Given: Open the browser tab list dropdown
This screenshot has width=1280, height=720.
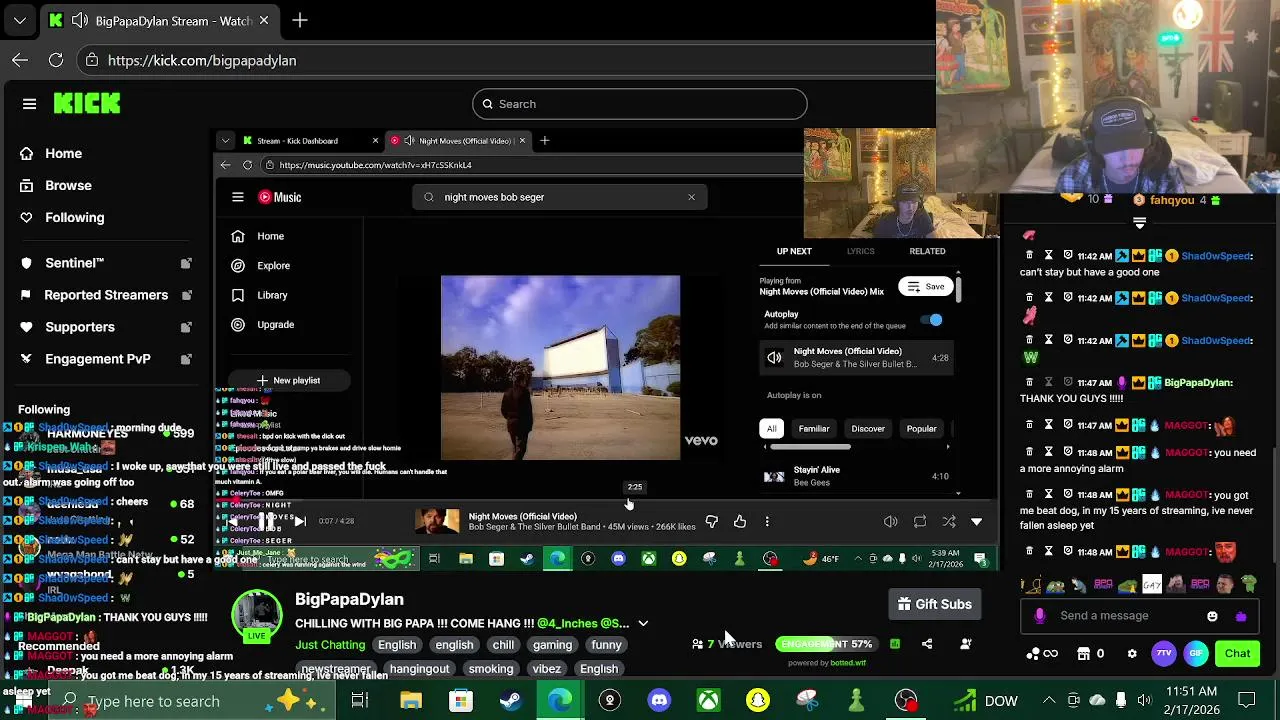Looking at the screenshot, I should click(x=20, y=20).
